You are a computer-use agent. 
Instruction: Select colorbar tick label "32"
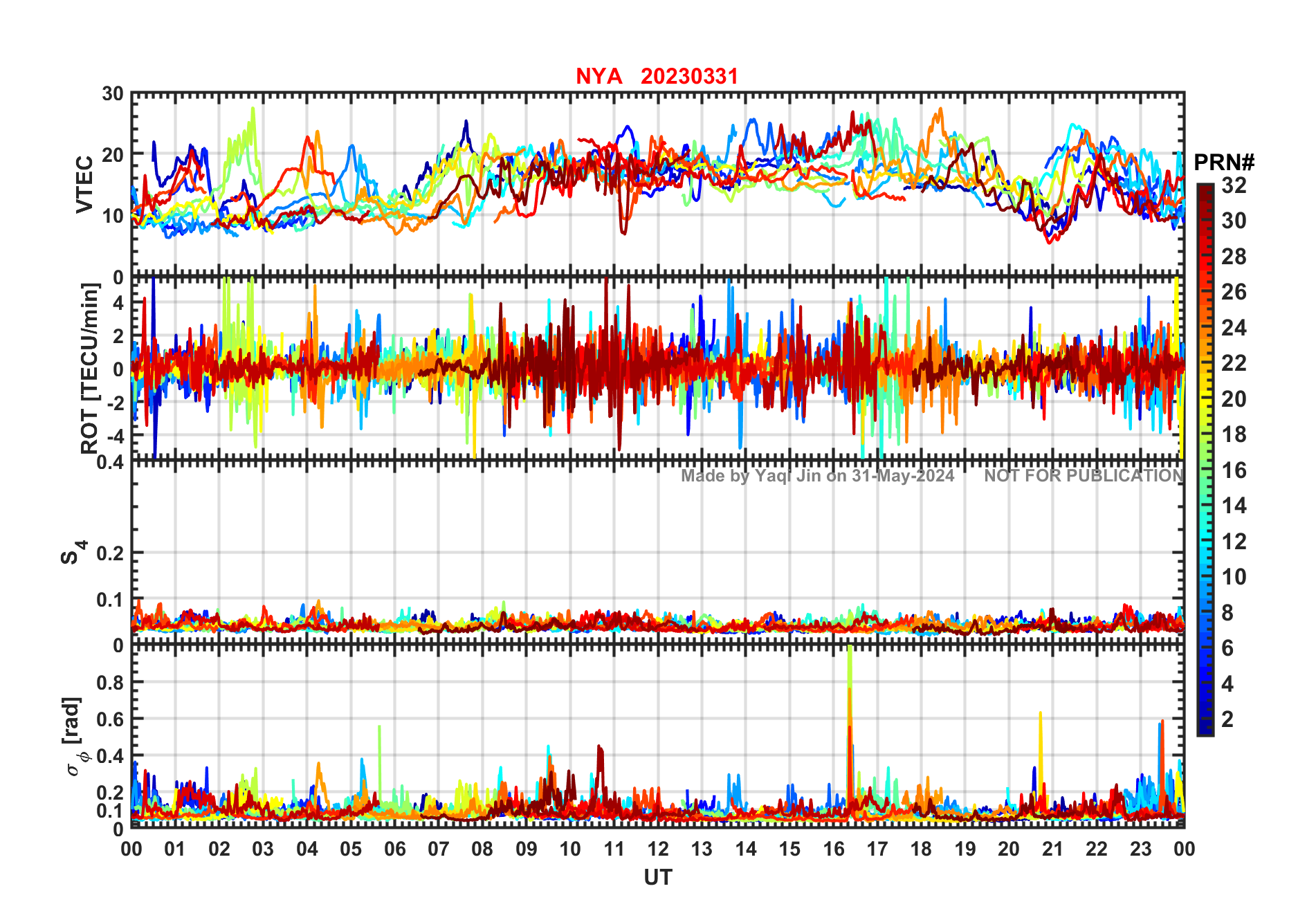pos(1234,185)
